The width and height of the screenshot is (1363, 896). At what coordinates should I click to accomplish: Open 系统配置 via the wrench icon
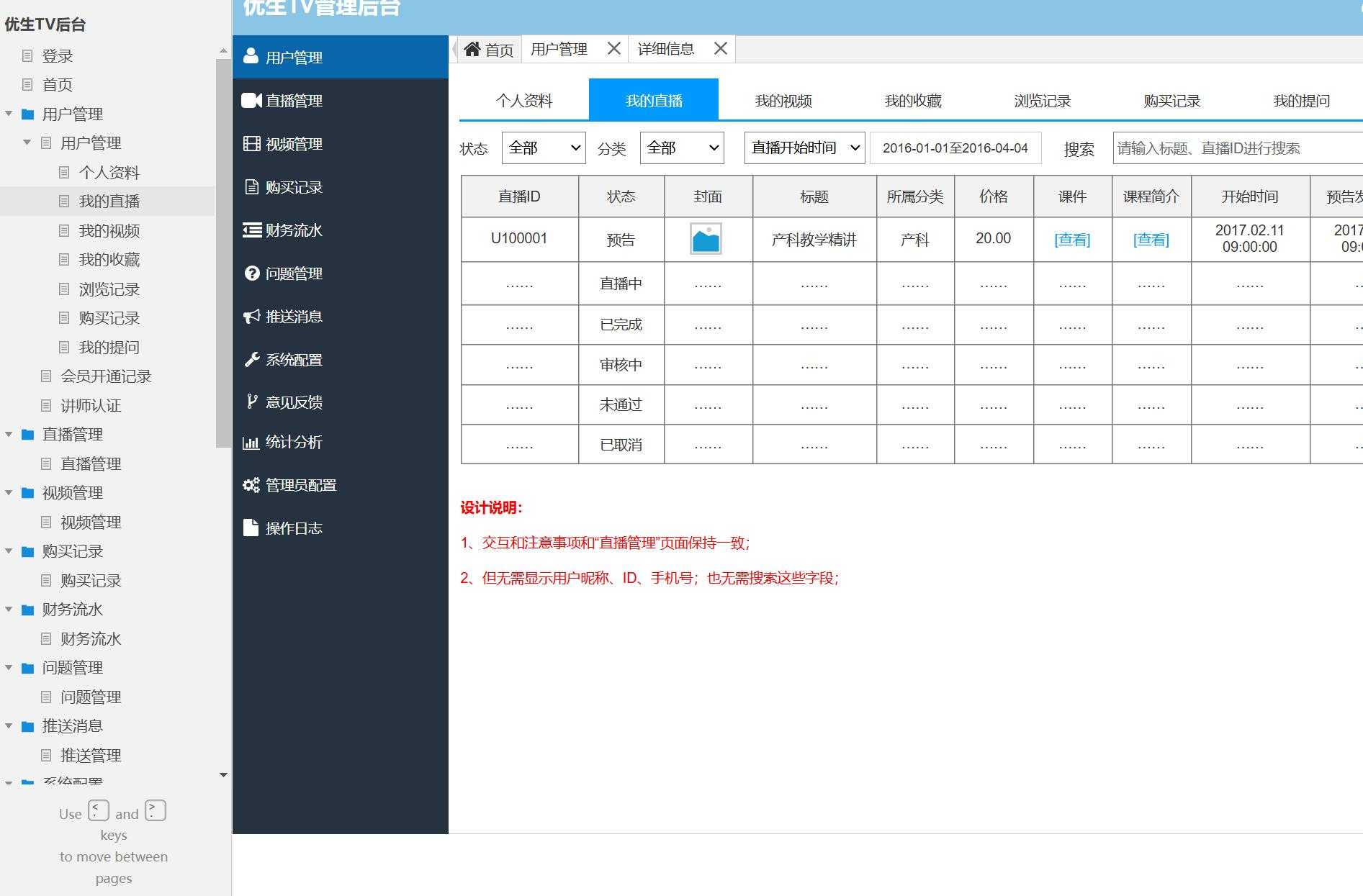pos(251,359)
